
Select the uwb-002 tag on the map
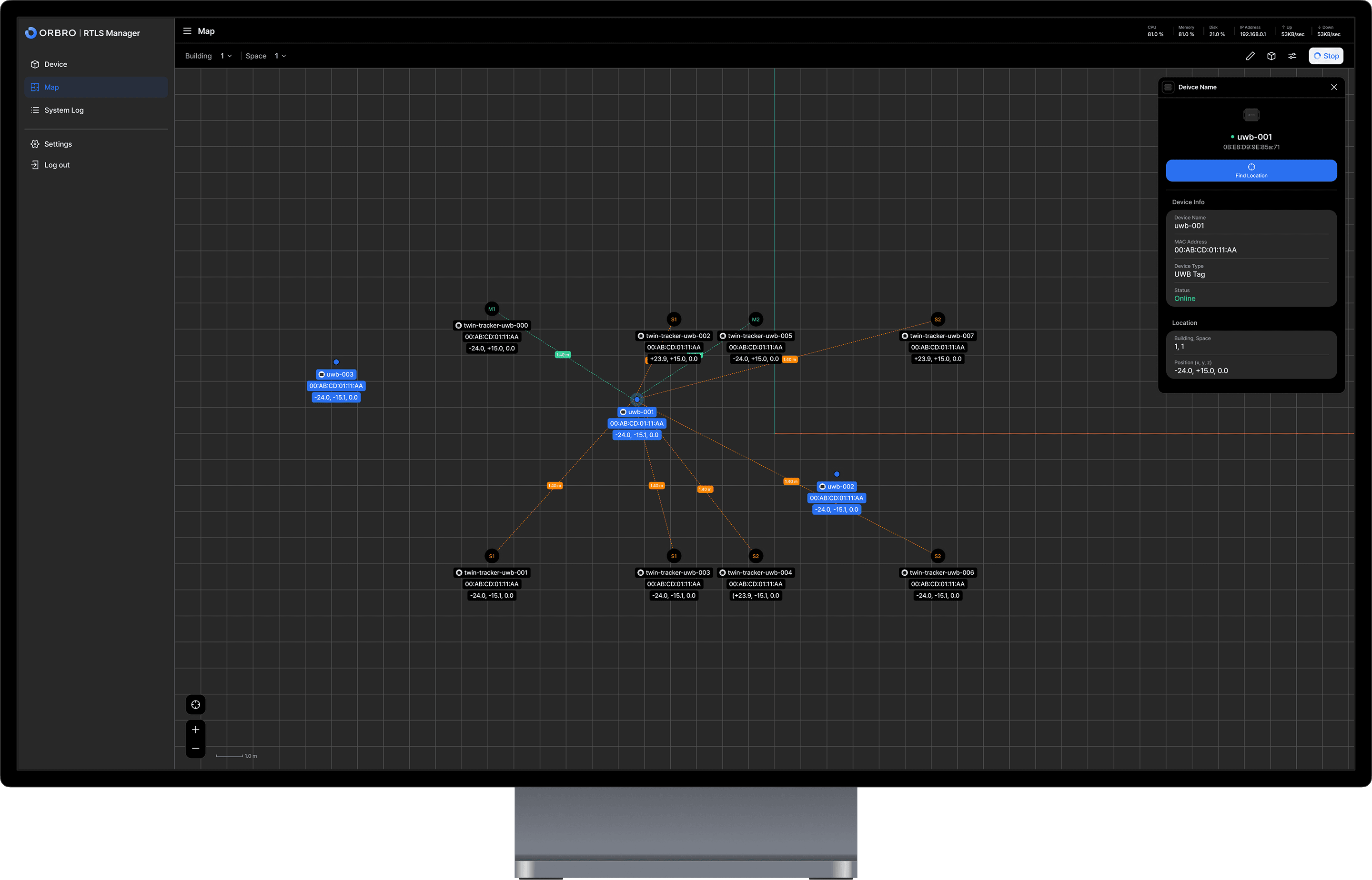click(x=837, y=486)
